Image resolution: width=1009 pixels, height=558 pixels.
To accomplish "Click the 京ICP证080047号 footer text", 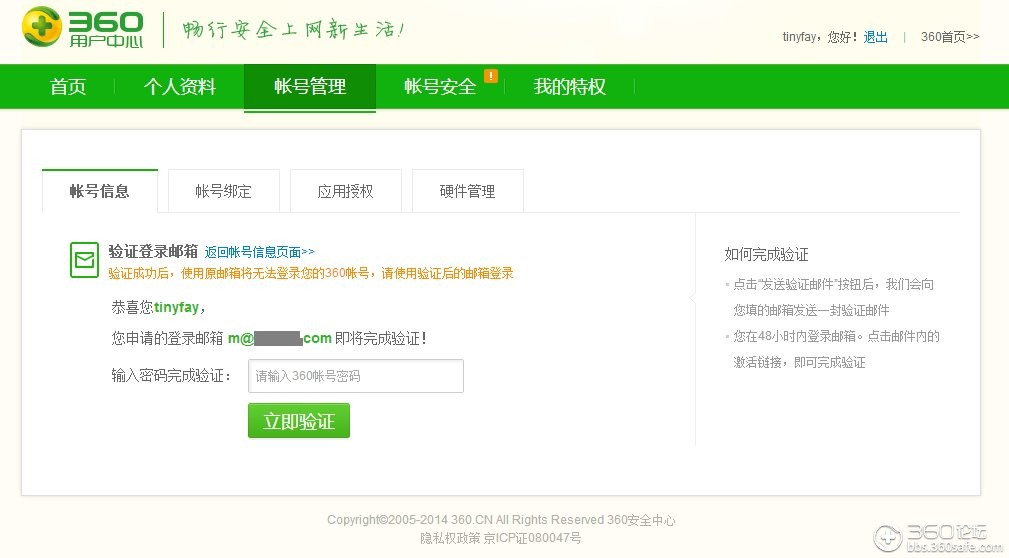I will (x=532, y=537).
